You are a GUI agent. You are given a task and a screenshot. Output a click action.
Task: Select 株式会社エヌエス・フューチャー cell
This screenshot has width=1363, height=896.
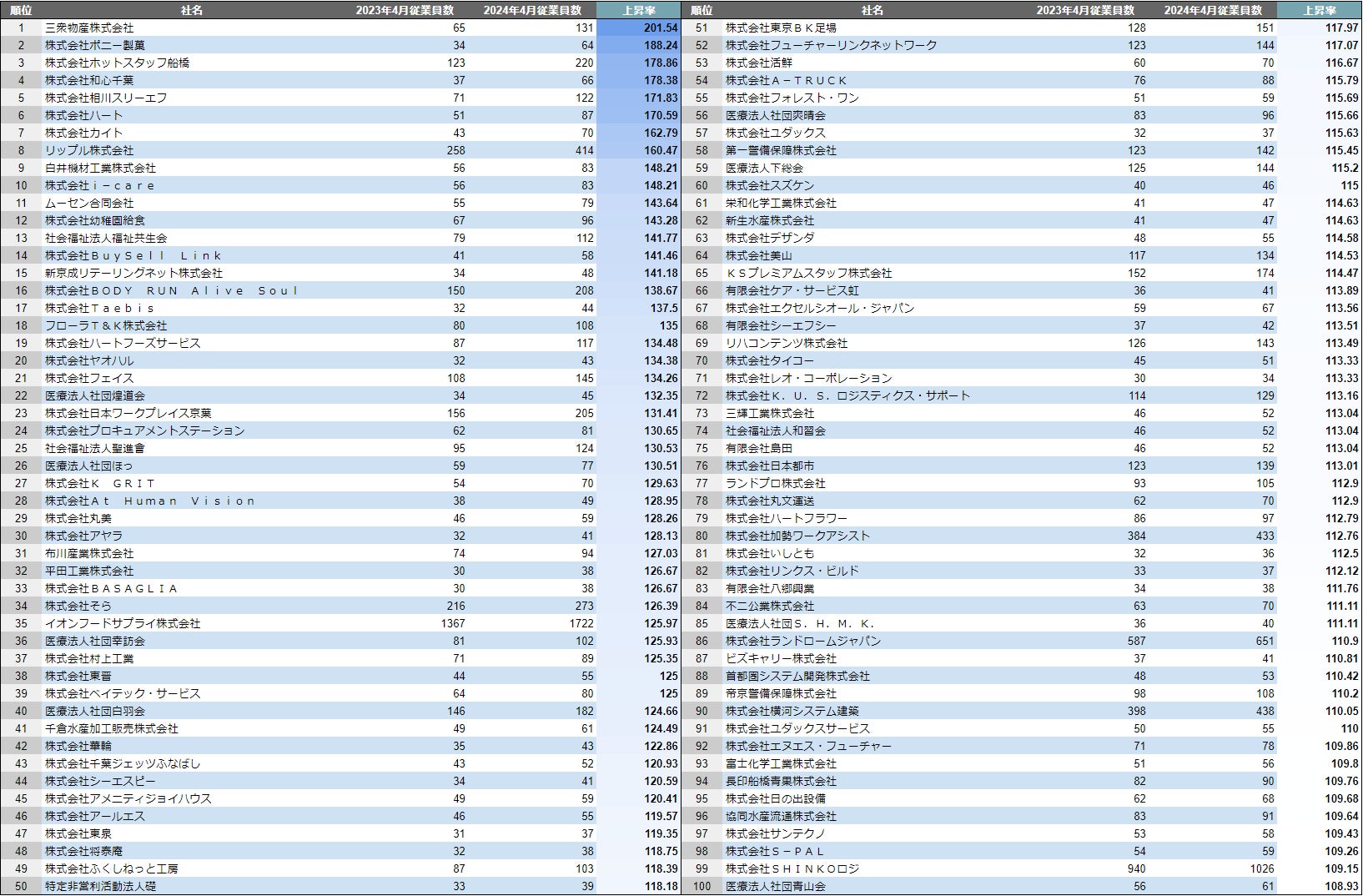click(x=873, y=746)
